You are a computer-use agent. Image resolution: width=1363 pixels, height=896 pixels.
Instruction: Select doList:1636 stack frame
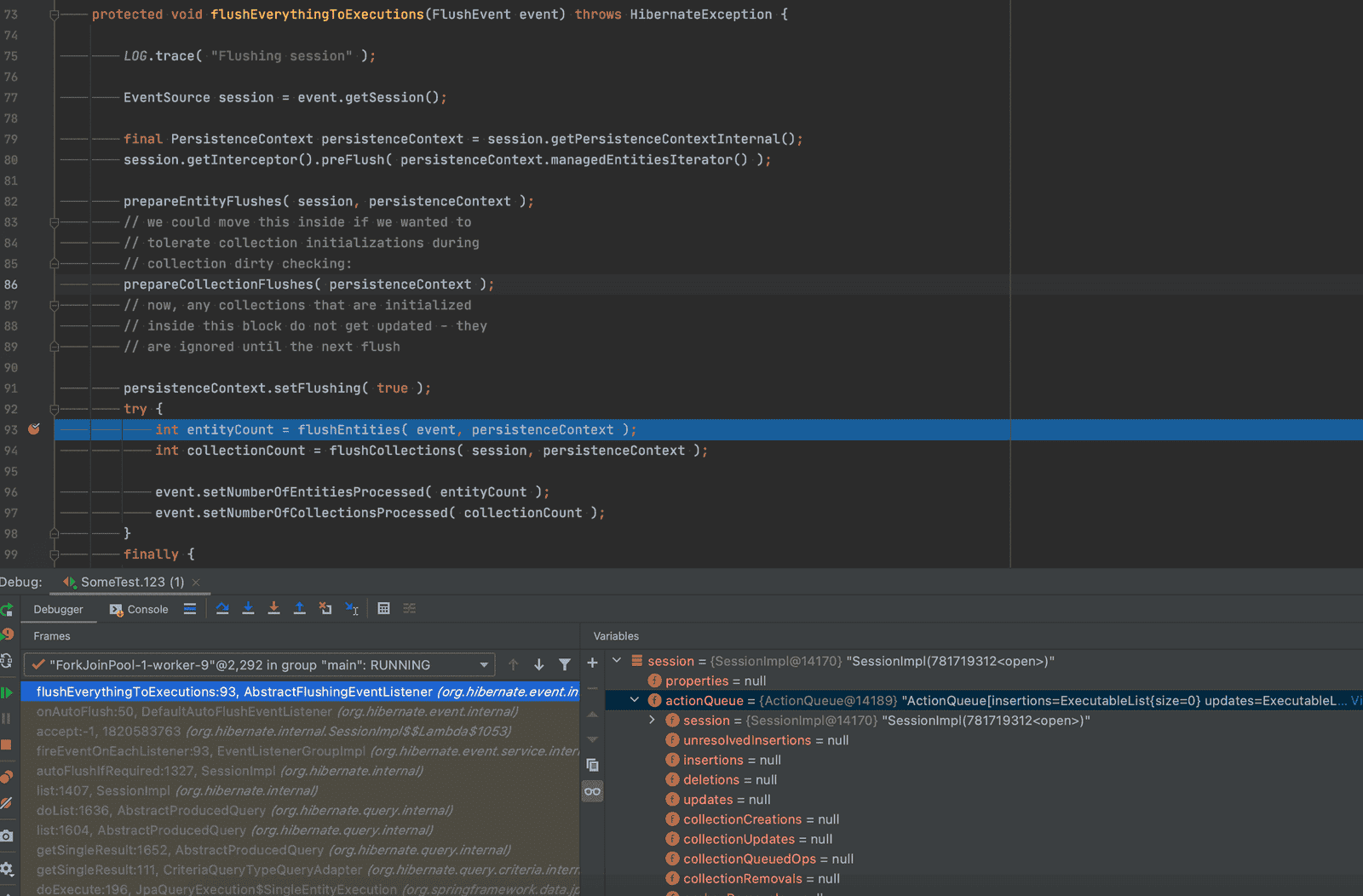[301, 810]
